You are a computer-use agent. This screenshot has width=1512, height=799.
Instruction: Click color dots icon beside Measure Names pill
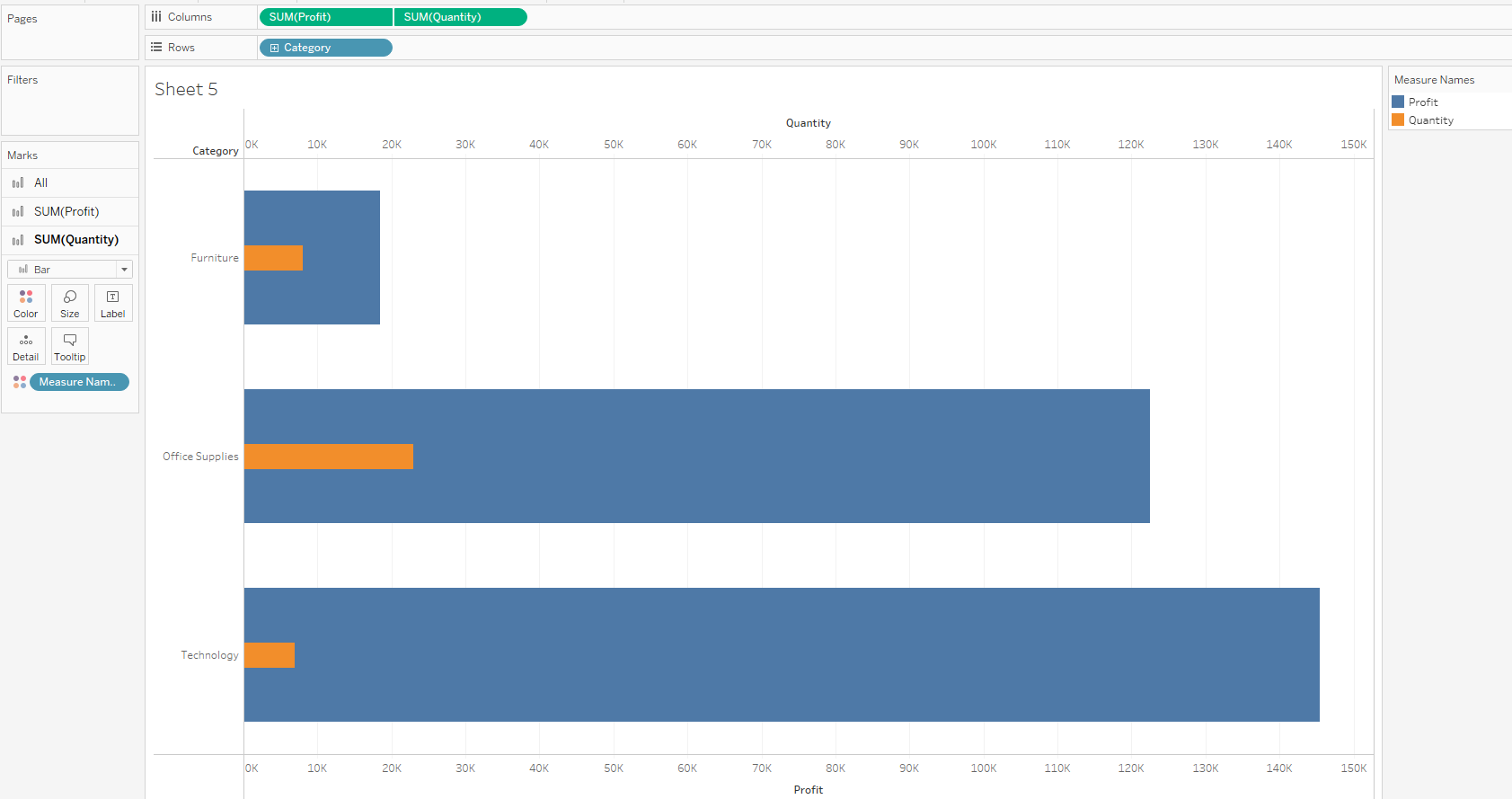click(x=20, y=382)
